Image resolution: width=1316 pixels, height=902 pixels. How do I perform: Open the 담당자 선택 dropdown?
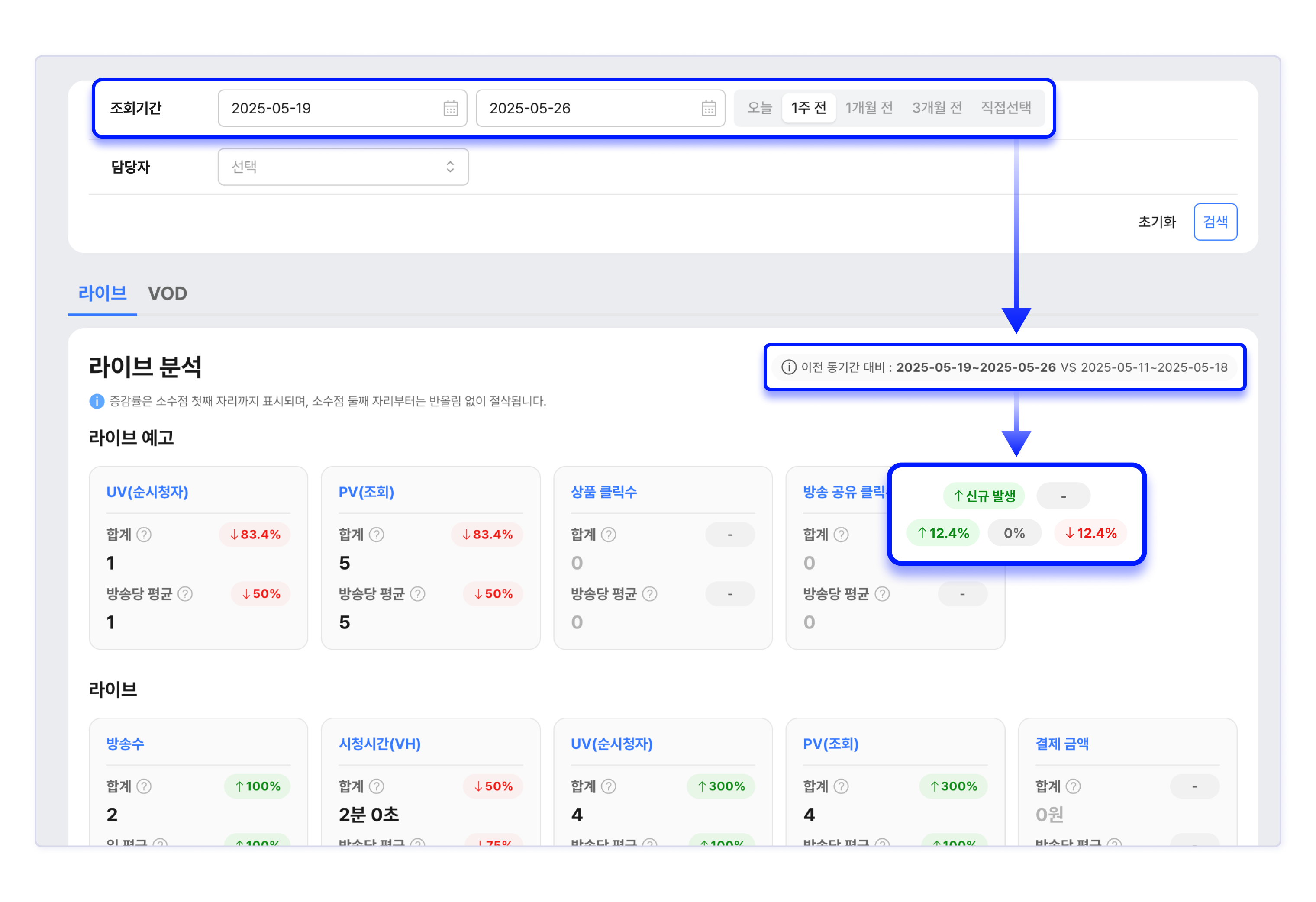pos(342,167)
